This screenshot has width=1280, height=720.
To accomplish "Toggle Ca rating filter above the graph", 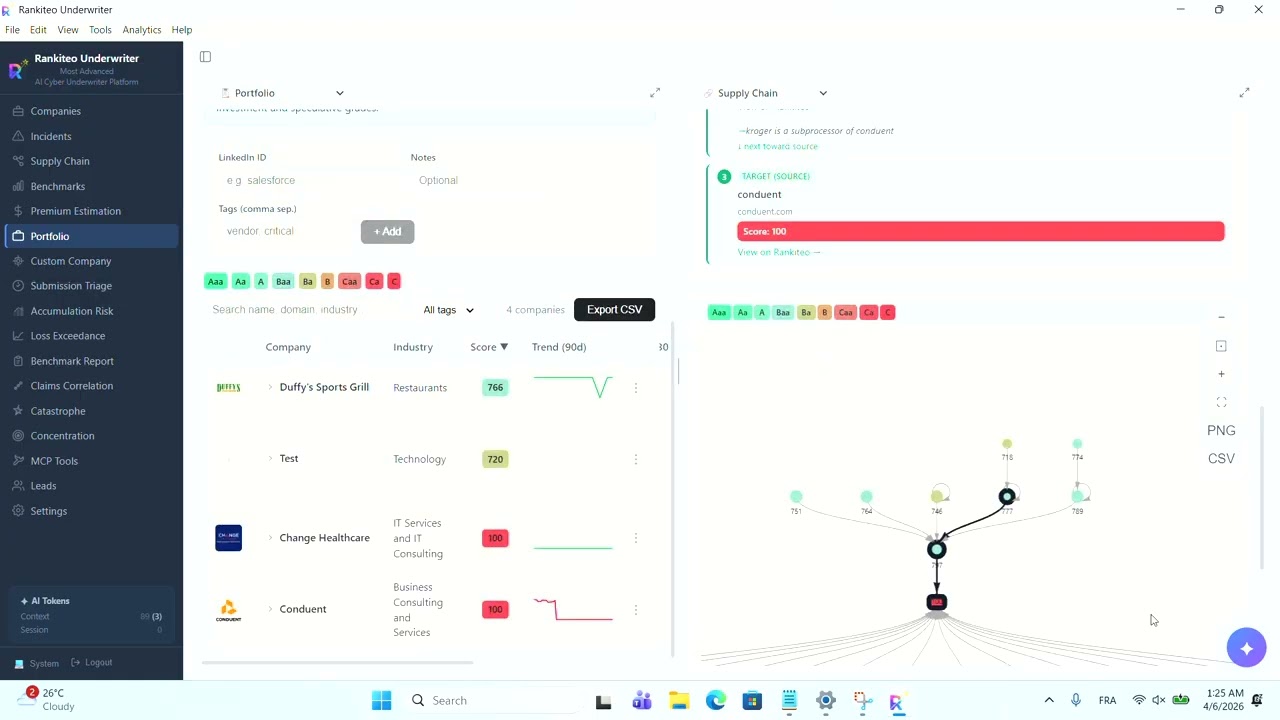I will (x=869, y=313).
